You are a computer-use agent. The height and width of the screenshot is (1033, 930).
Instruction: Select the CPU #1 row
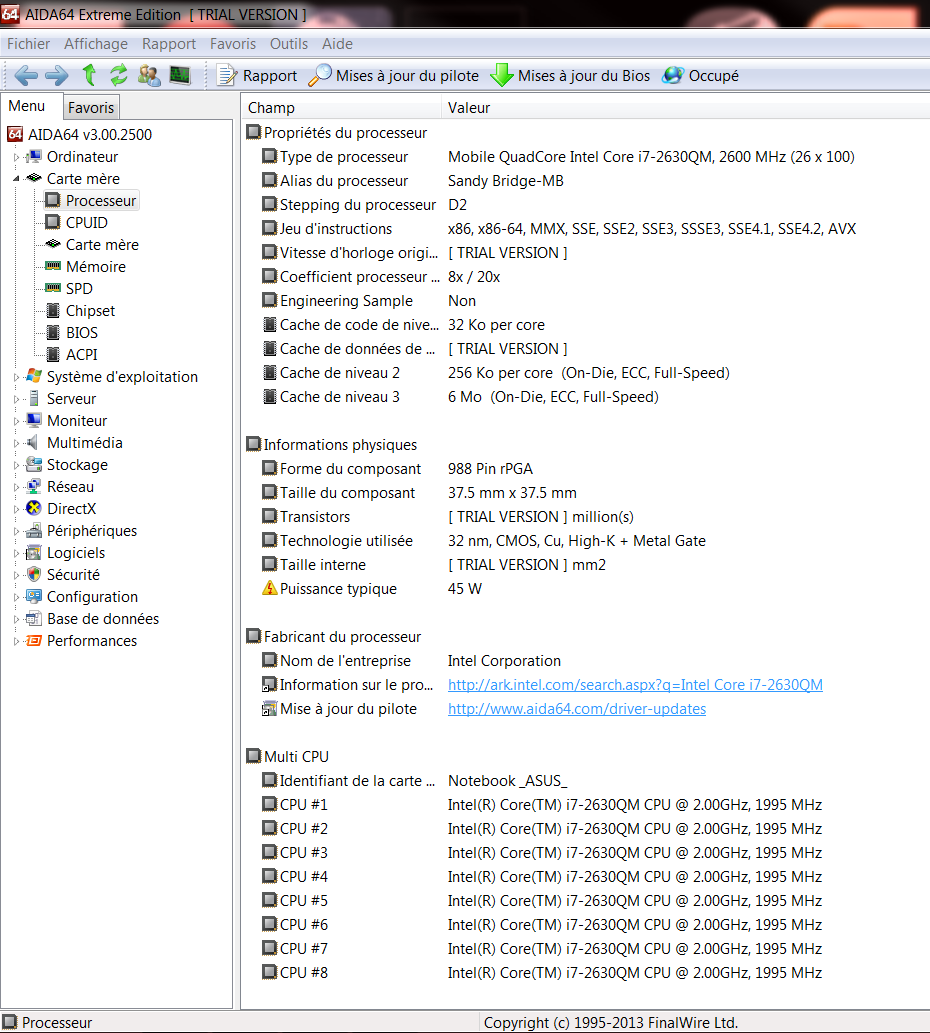pyautogui.click(x=586, y=804)
